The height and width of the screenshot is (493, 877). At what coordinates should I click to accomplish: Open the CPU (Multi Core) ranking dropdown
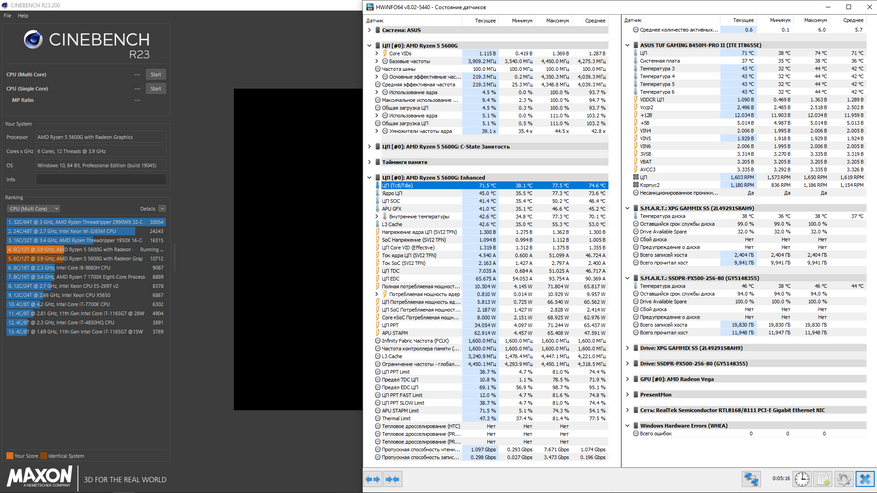pyautogui.click(x=33, y=209)
